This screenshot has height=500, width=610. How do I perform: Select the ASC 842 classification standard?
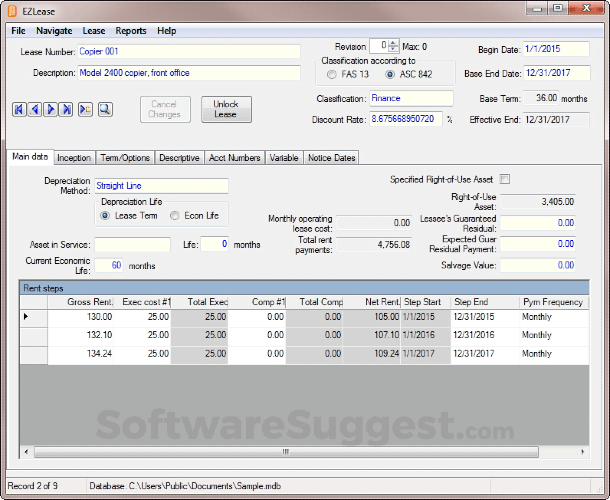(x=390, y=74)
